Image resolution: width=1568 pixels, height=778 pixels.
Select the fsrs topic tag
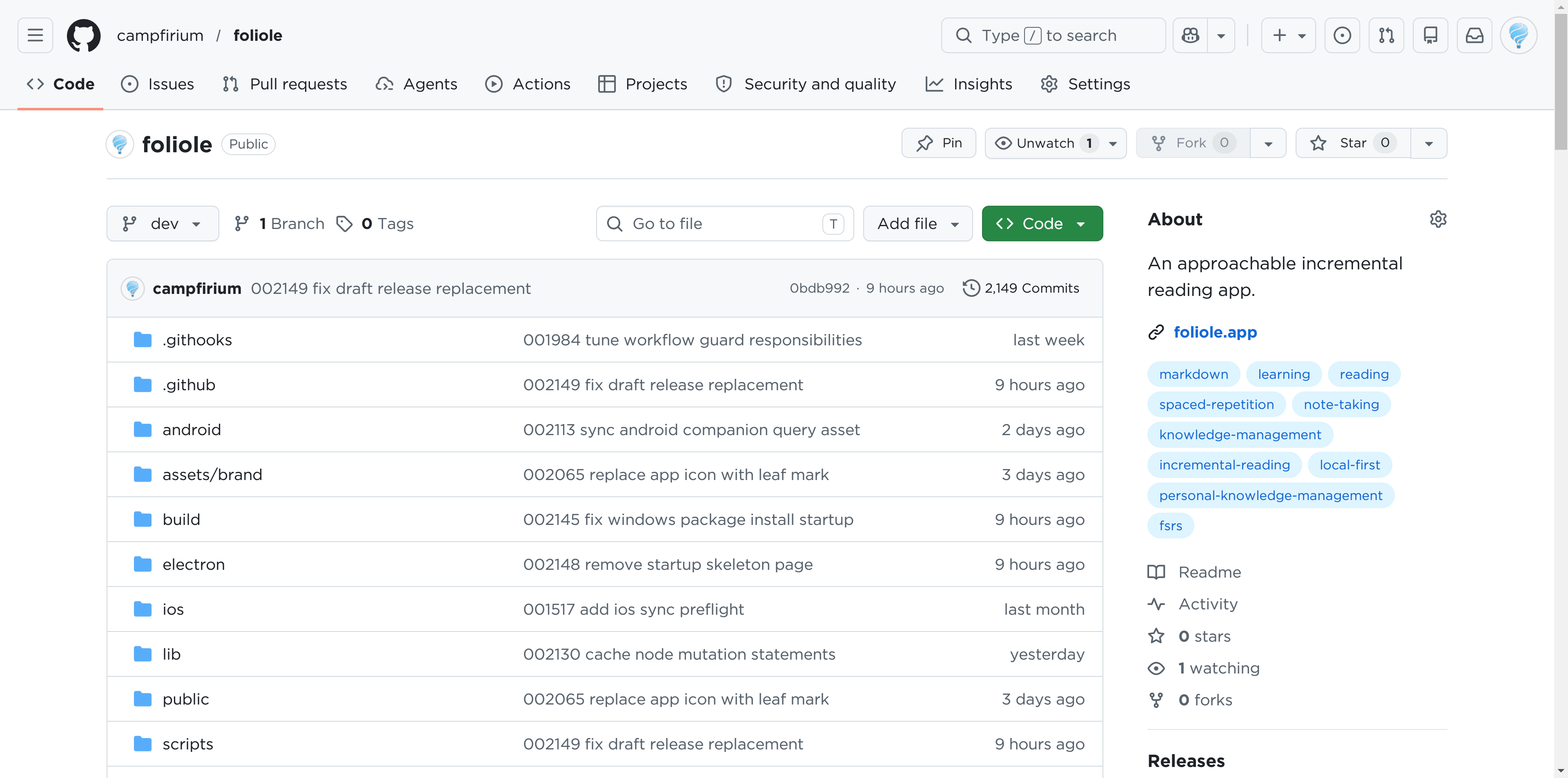point(1170,526)
